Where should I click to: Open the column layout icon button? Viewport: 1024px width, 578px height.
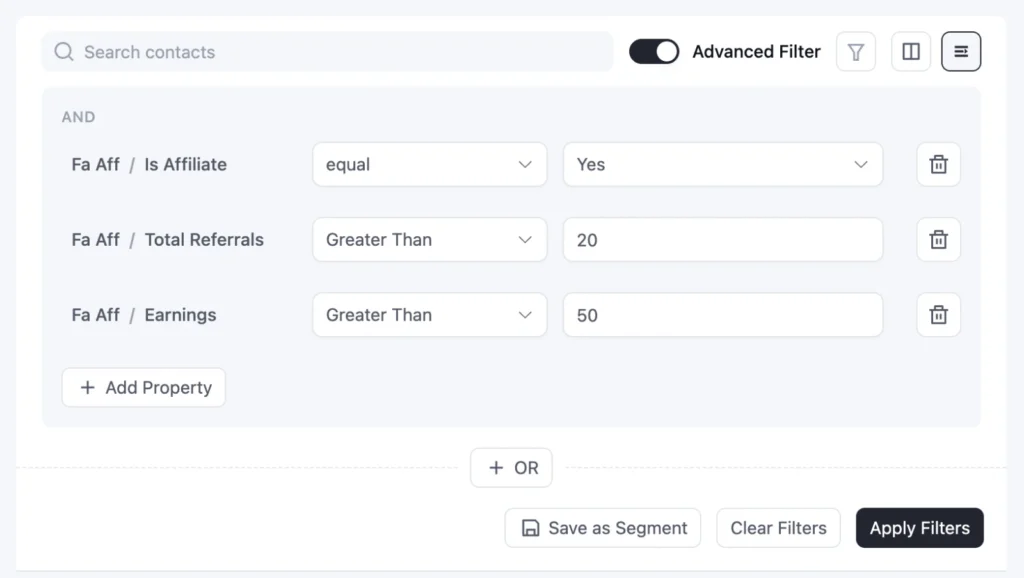tap(911, 52)
